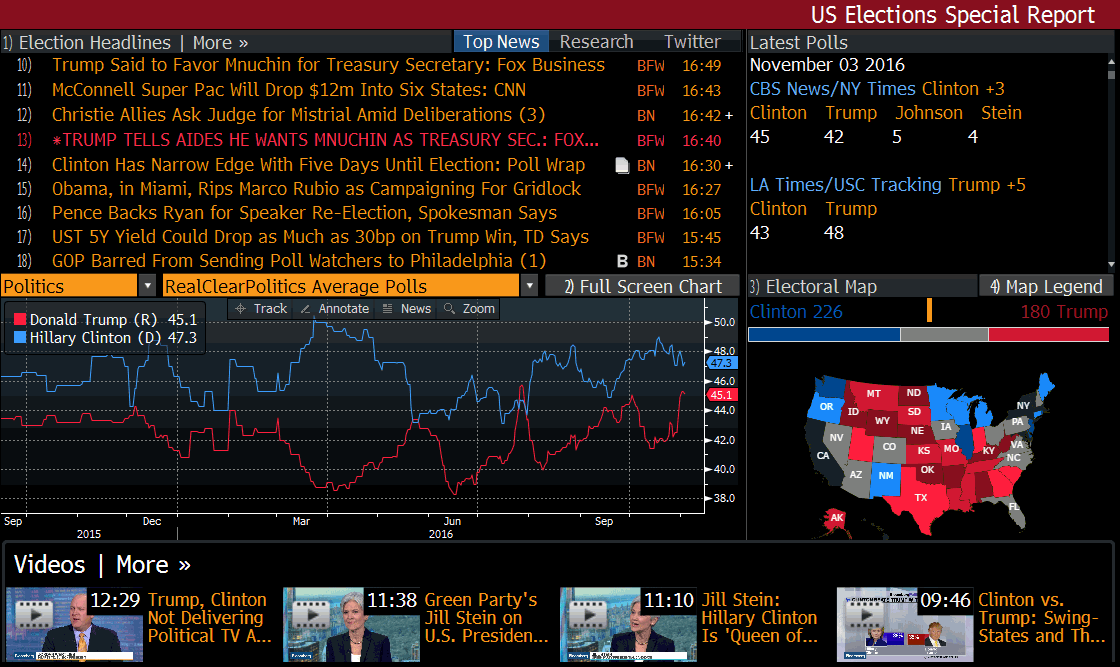Image resolution: width=1120 pixels, height=667 pixels.
Task: Switch to the Top News tab
Action: coord(501,41)
